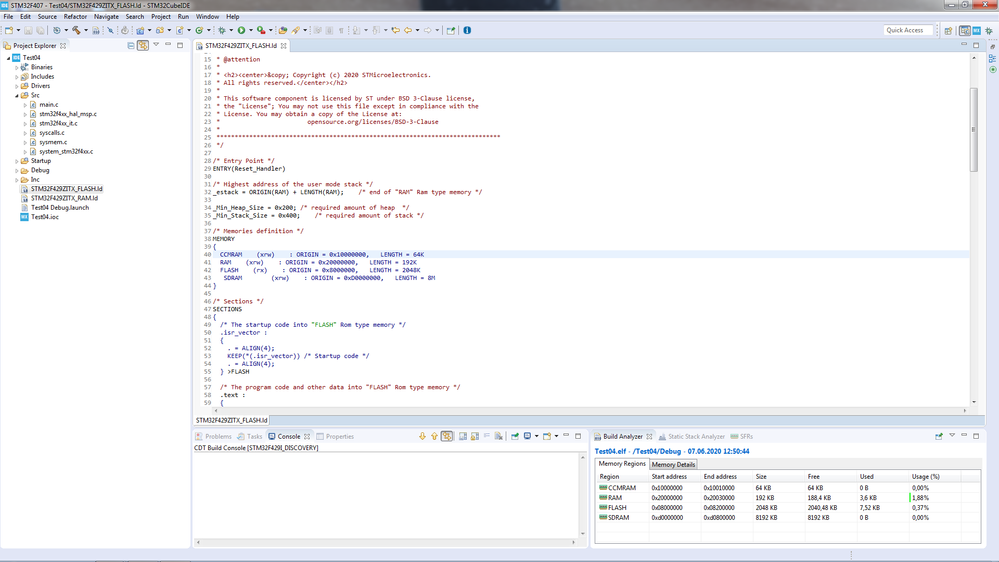Screen dimensions: 999x562
Task: Switch to Static Stack Analyzer tab
Action: (692, 436)
